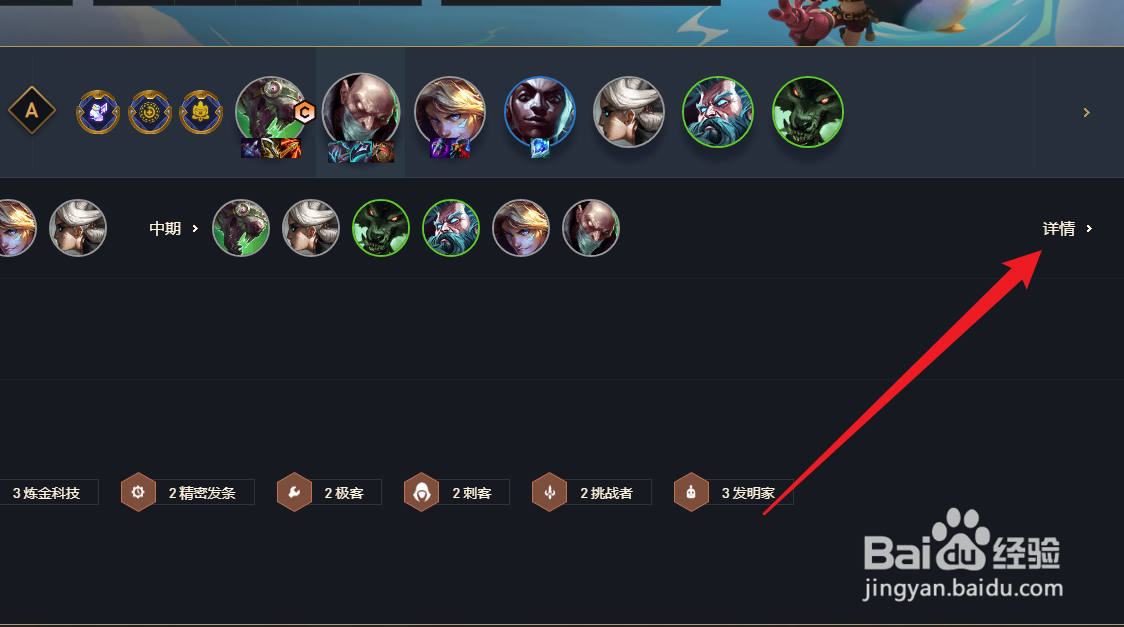
Task: Click the chevron next to 详情
Action: click(1089, 229)
